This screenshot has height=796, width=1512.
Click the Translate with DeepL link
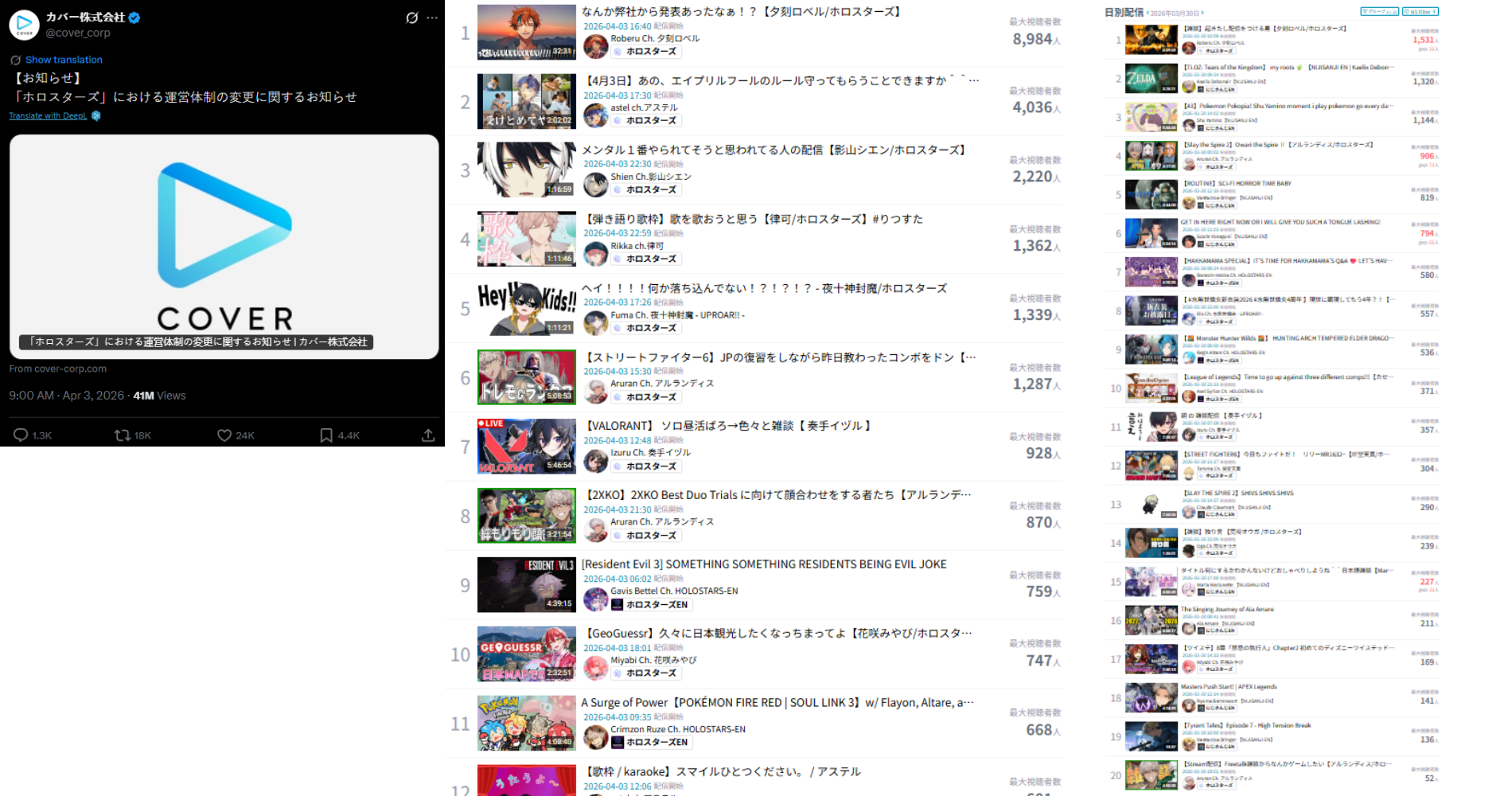[x=48, y=116]
